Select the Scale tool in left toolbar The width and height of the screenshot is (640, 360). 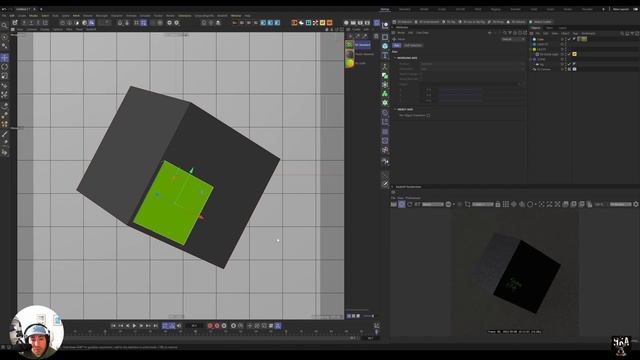[4, 76]
